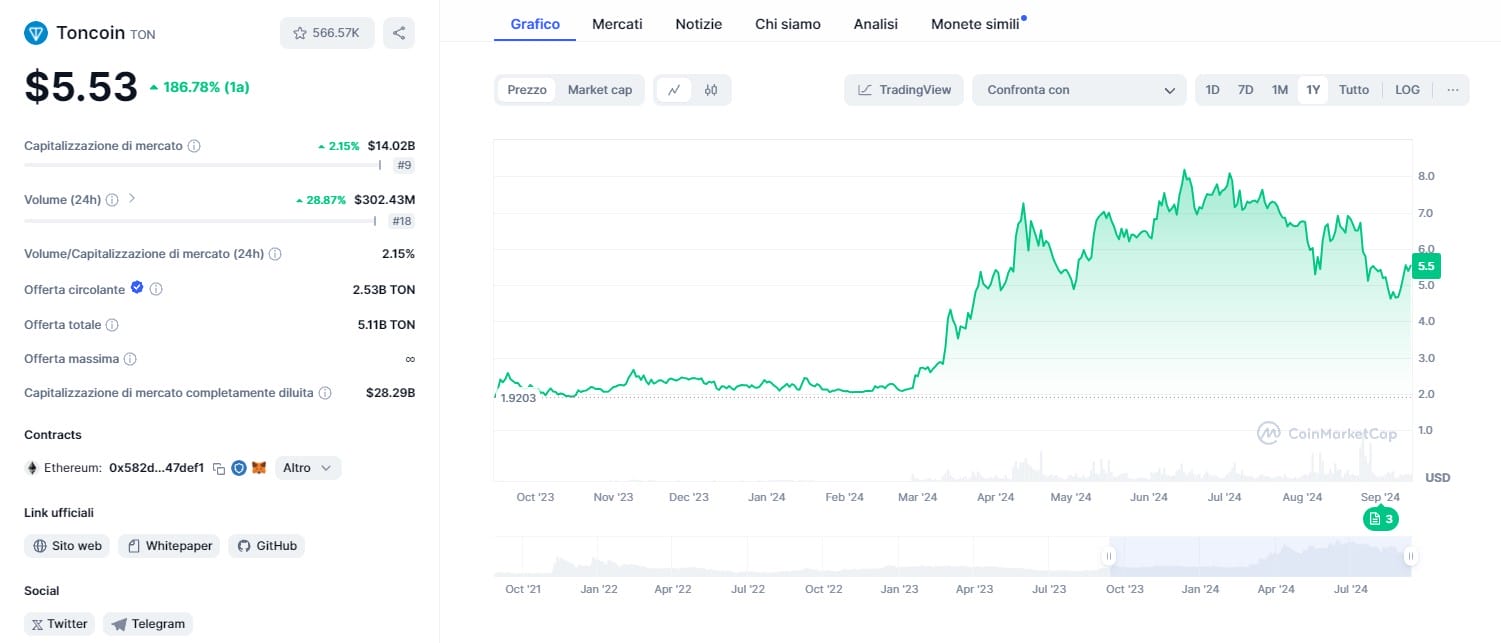Click verified badge next to Offerta circolante
1501x643 pixels.
pyautogui.click(x=137, y=288)
